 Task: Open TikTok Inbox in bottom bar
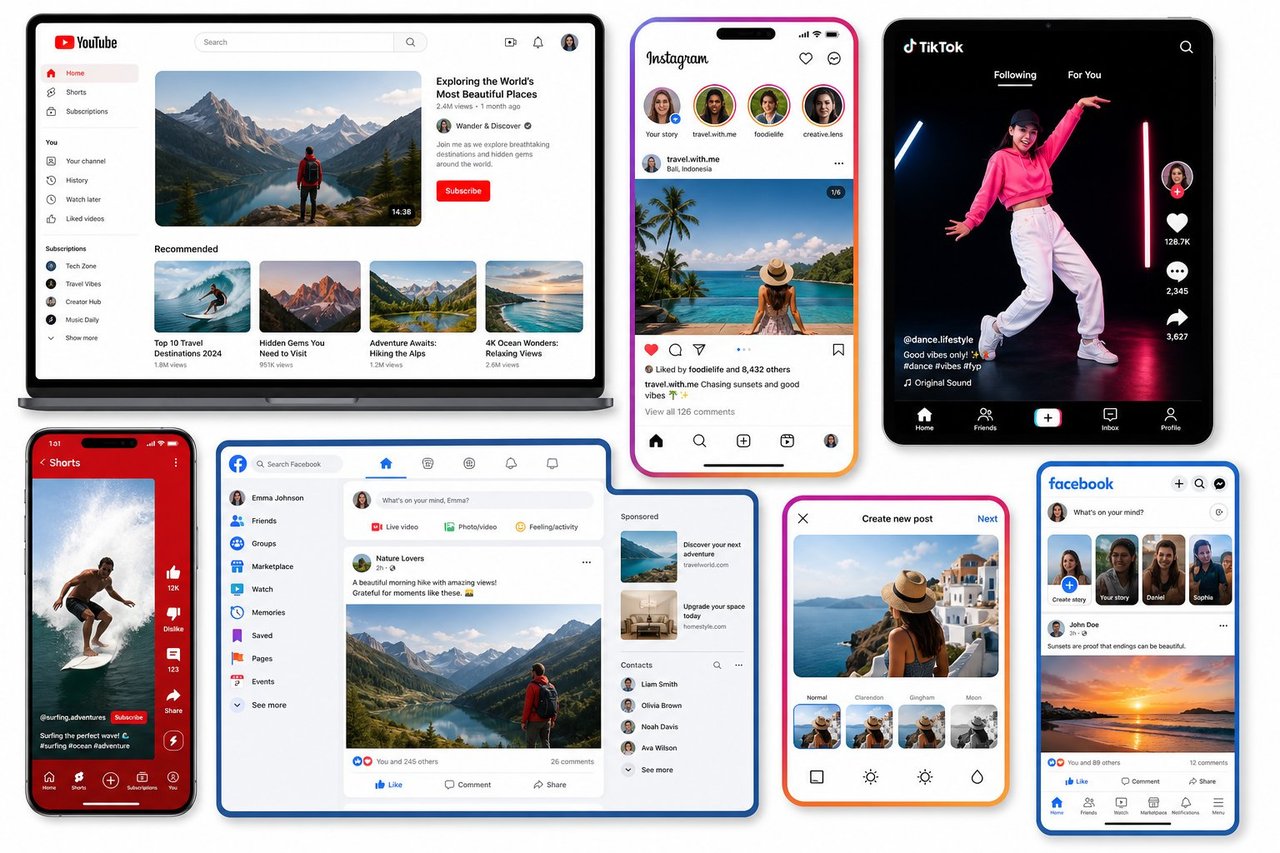[1110, 418]
